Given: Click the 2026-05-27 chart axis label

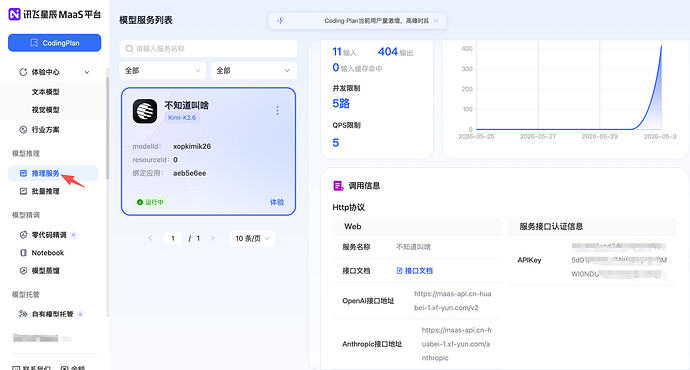Looking at the screenshot, I should [x=538, y=137].
